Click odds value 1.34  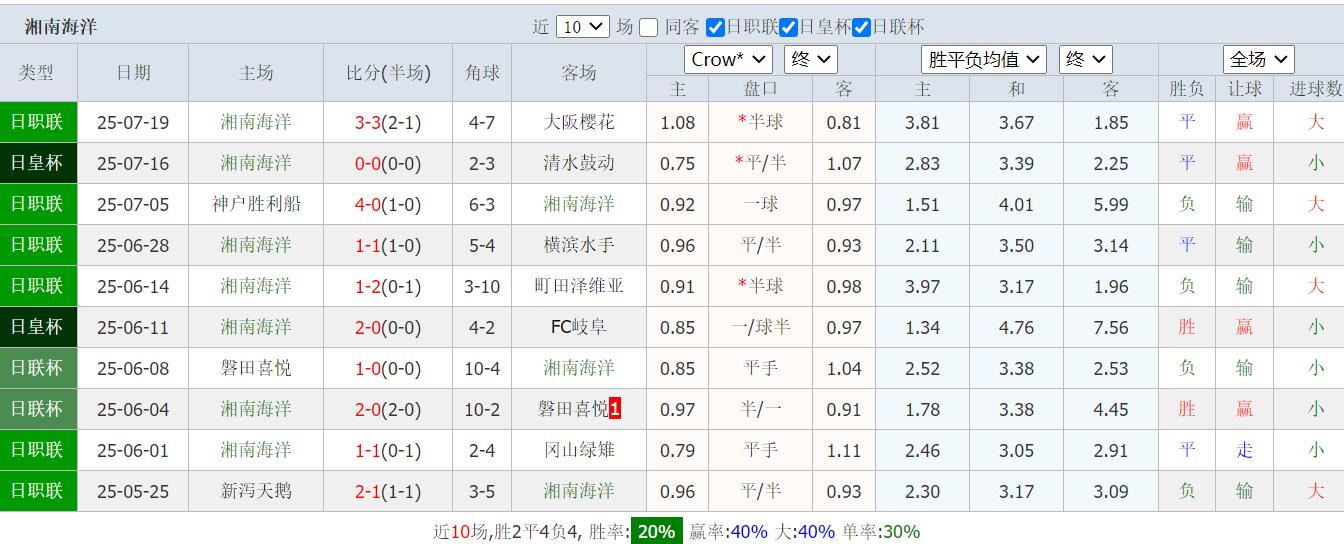(x=922, y=328)
